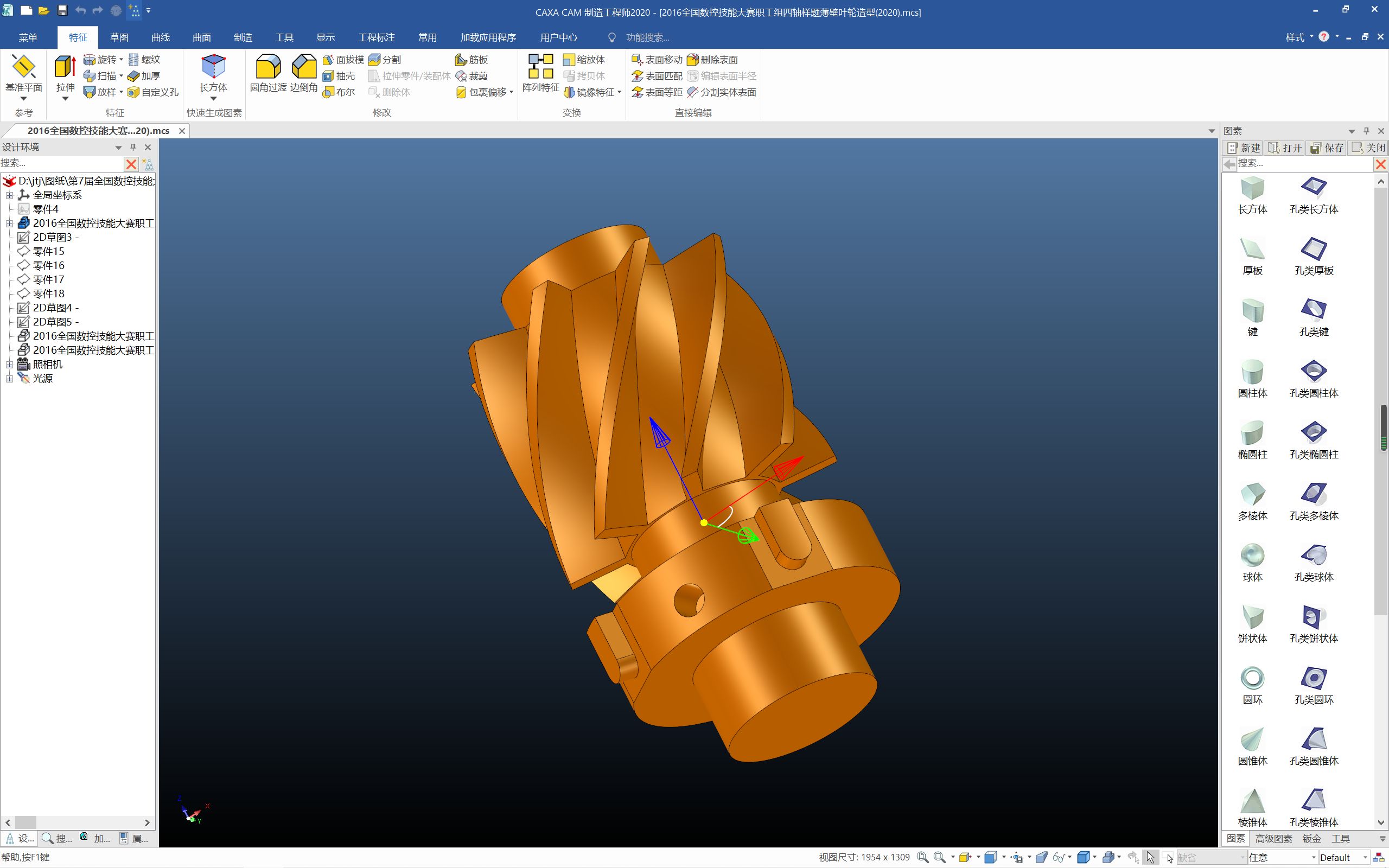Select 表面移动 face move tool
This screenshot has width=1389, height=868.
point(657,60)
